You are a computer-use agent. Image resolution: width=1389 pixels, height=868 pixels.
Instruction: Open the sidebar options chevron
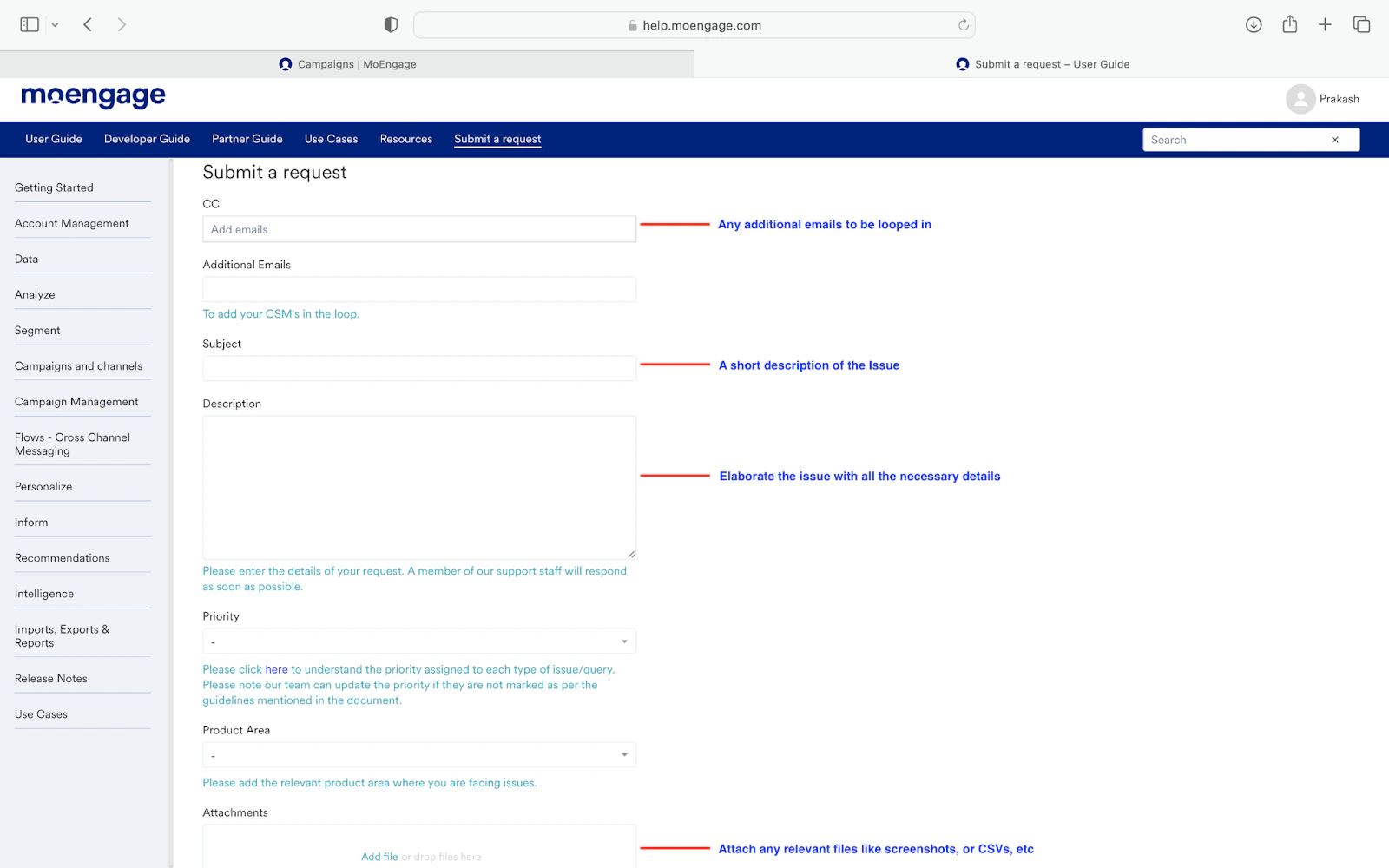point(55,25)
